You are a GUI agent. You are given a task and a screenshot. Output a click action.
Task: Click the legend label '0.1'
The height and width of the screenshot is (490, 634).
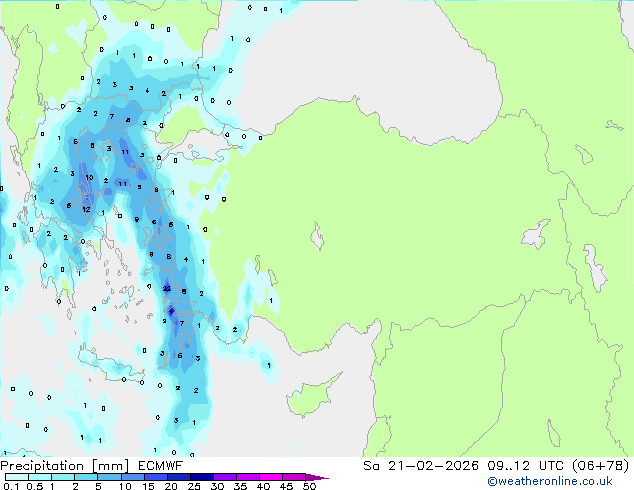pyautogui.click(x=11, y=486)
